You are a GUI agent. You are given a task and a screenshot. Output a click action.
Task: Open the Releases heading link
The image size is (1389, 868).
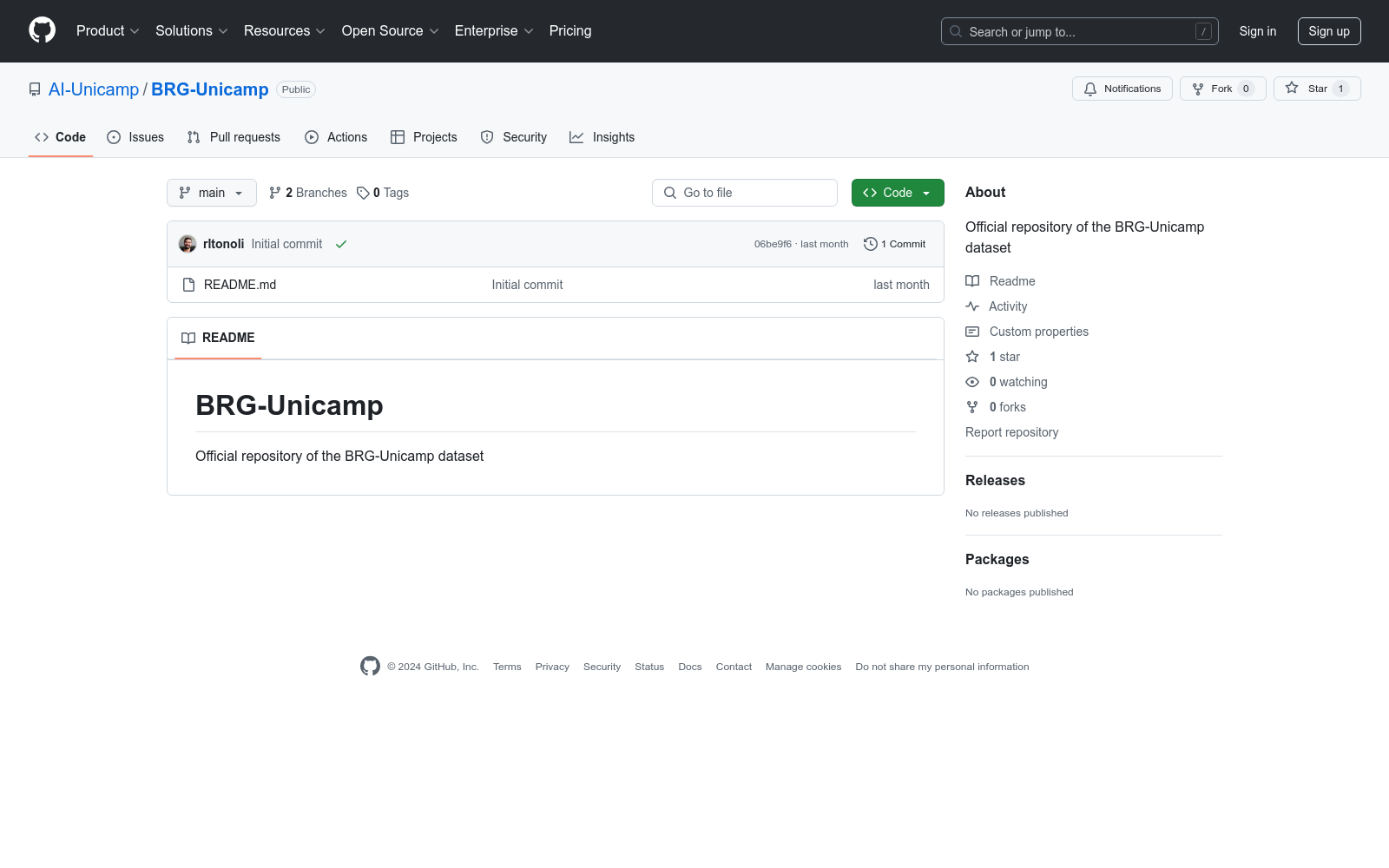tap(995, 480)
